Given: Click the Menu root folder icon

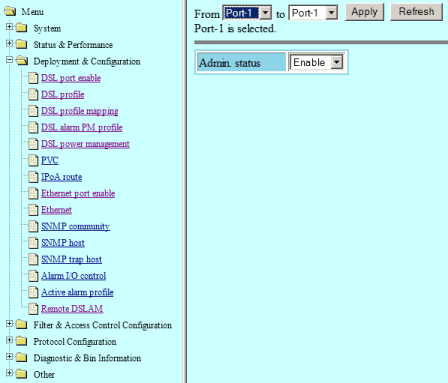Looking at the screenshot, I should click(x=10, y=12).
